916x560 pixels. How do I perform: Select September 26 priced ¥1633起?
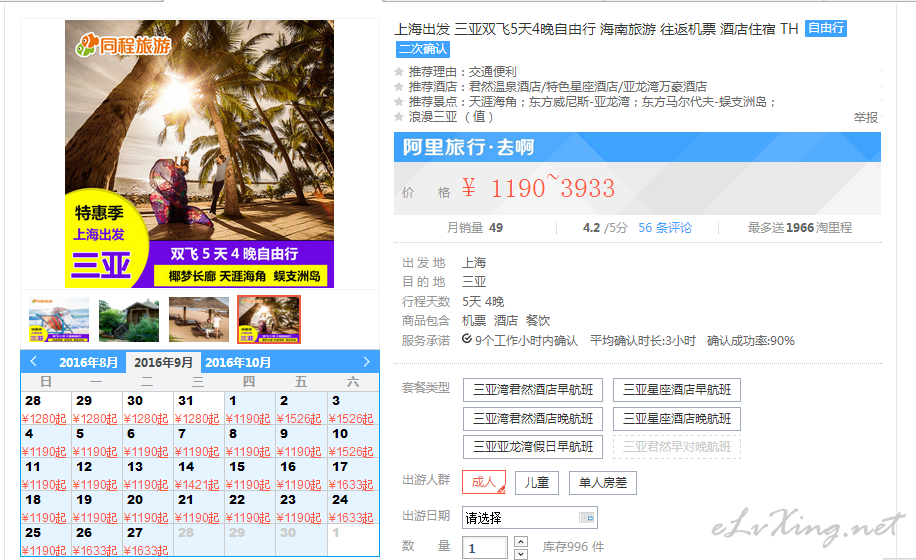(96, 541)
